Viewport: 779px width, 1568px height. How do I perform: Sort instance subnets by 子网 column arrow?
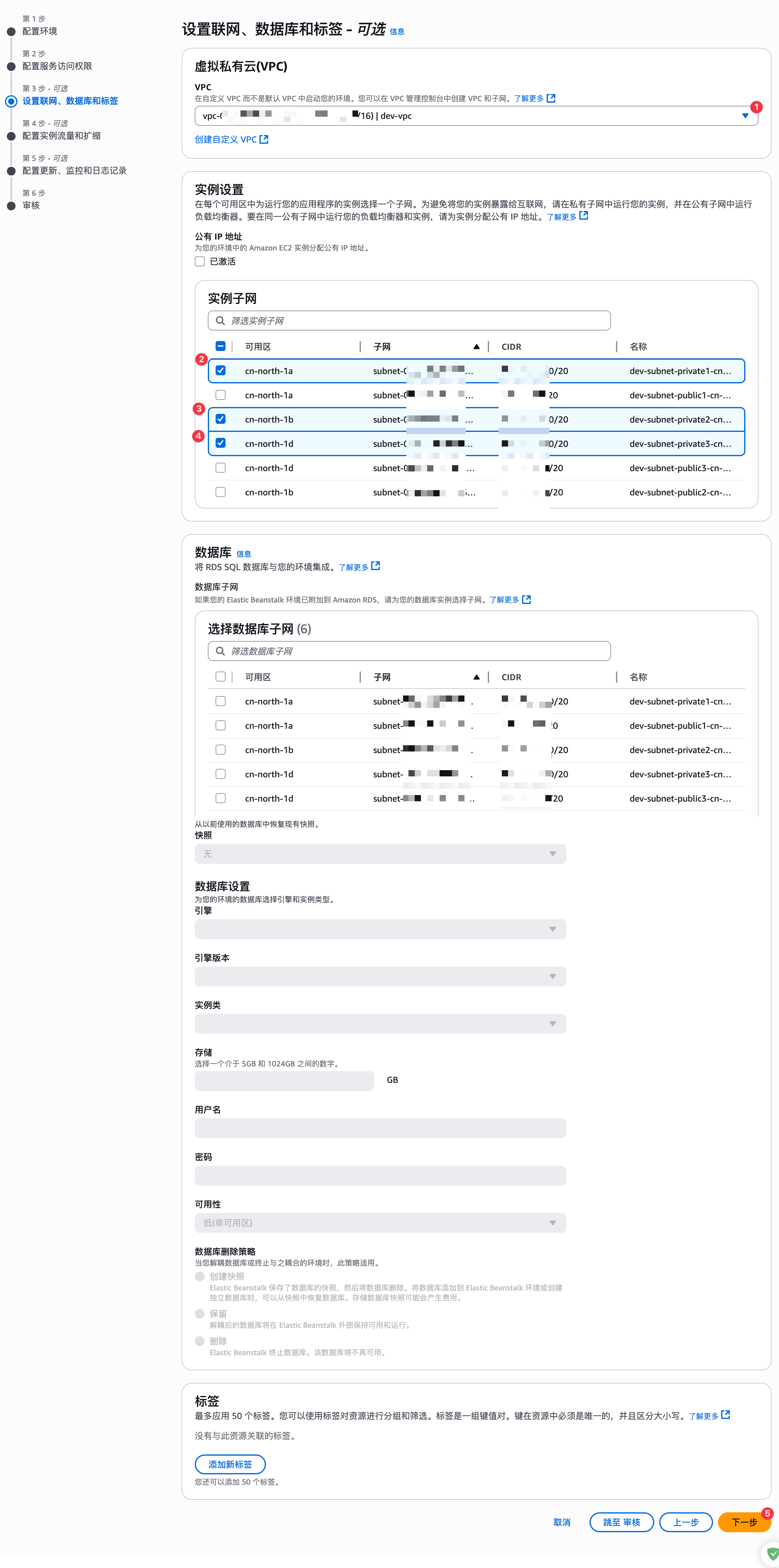(x=477, y=347)
